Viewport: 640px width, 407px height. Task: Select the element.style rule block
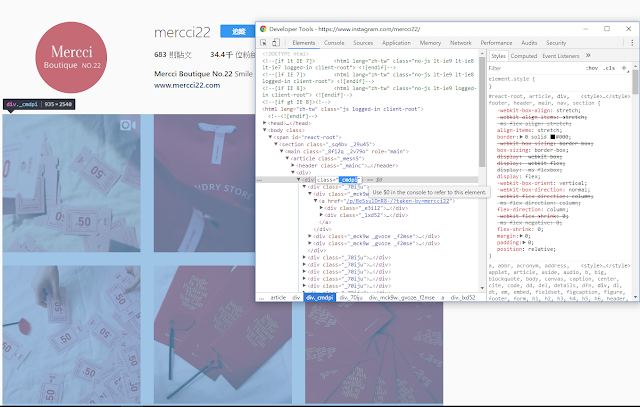(559, 82)
